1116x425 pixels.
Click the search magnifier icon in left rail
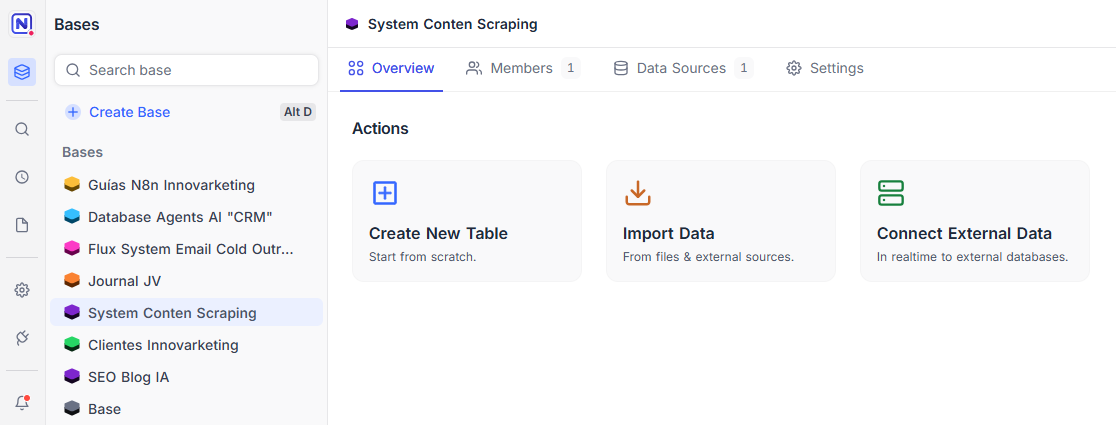click(22, 129)
